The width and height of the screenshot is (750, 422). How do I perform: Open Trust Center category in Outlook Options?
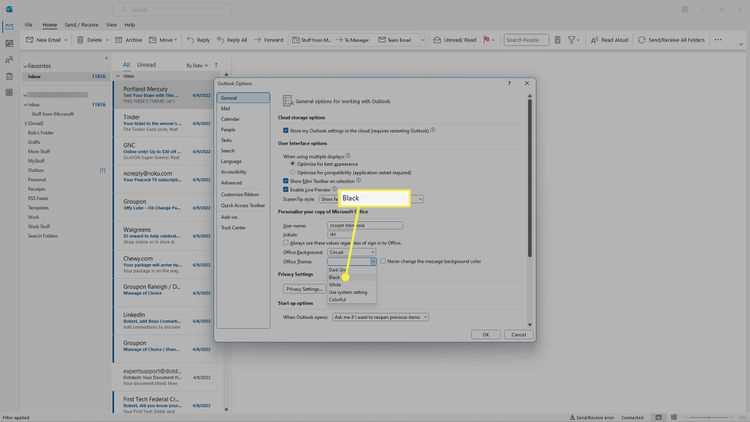(x=243, y=228)
